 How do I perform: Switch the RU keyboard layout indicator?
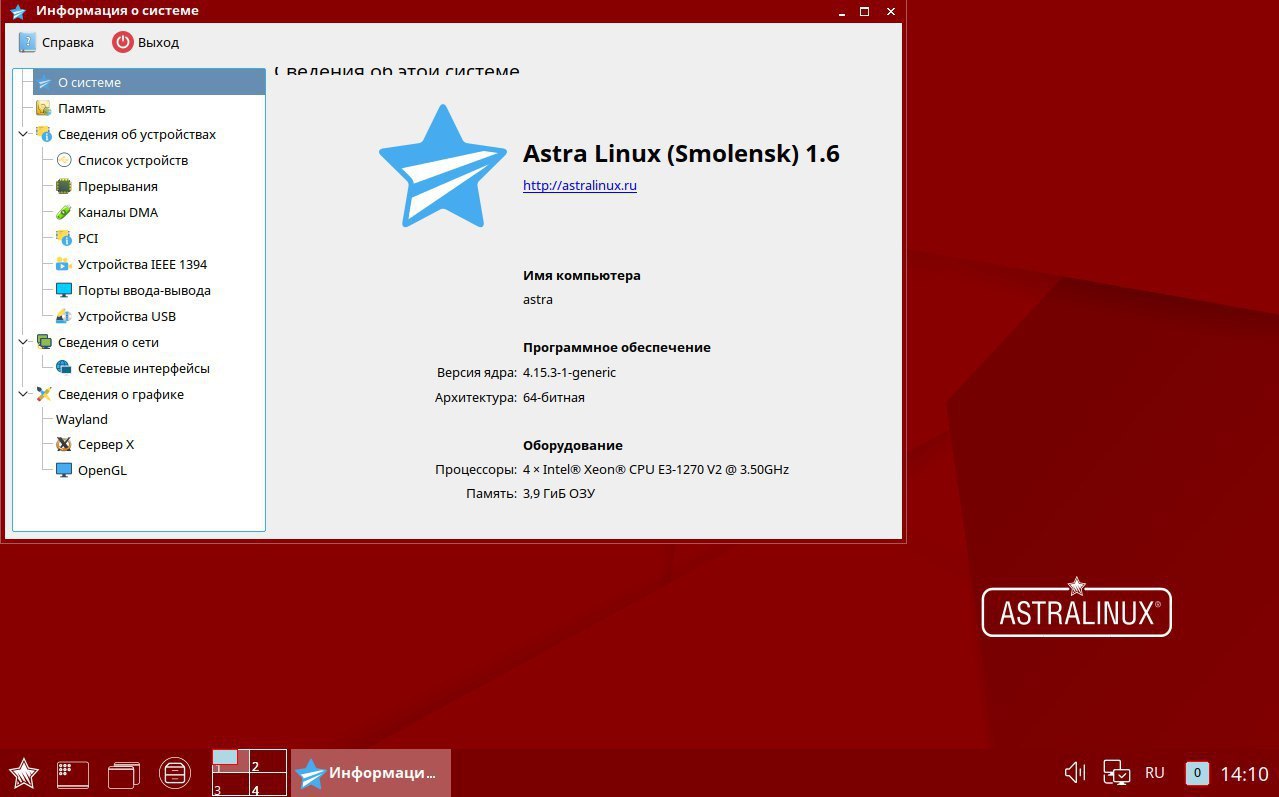pos(1155,773)
